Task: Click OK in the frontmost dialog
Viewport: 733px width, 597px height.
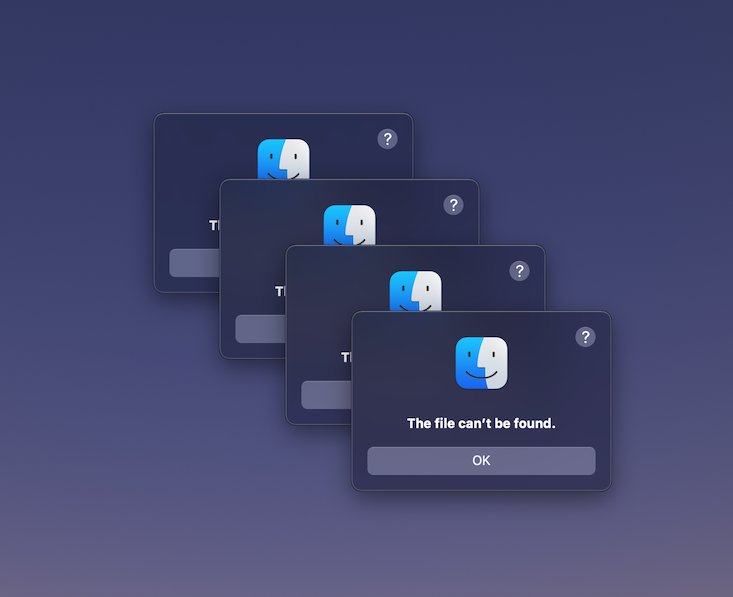Action: click(481, 460)
